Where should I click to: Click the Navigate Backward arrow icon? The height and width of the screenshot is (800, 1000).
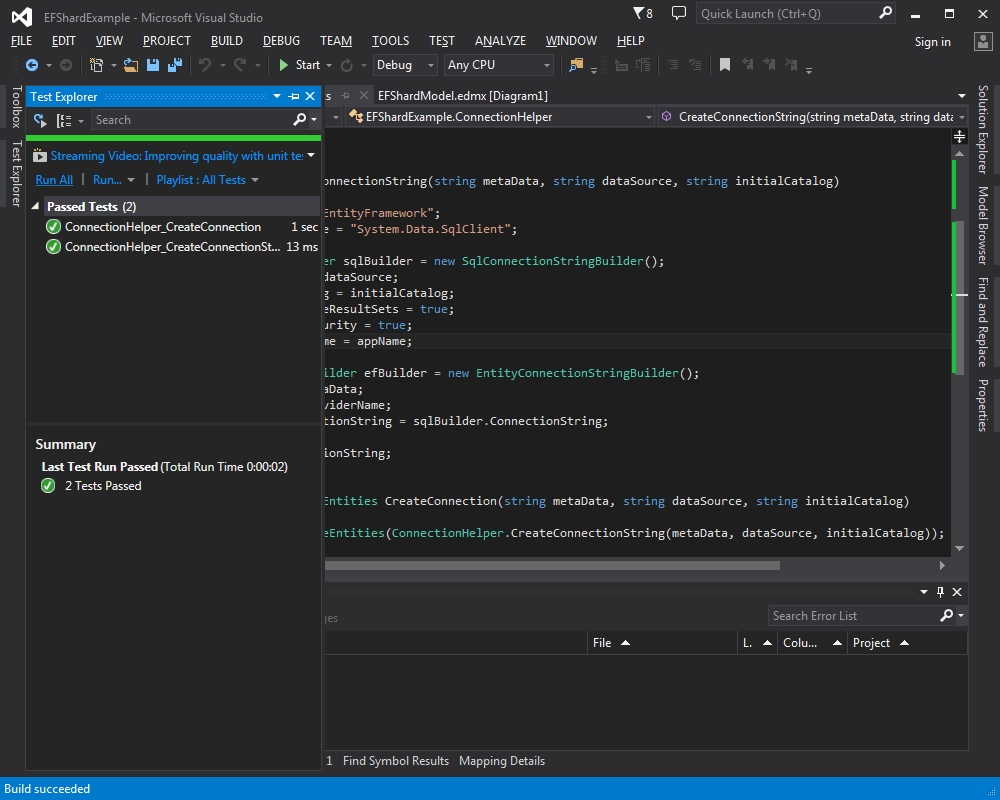[31, 65]
